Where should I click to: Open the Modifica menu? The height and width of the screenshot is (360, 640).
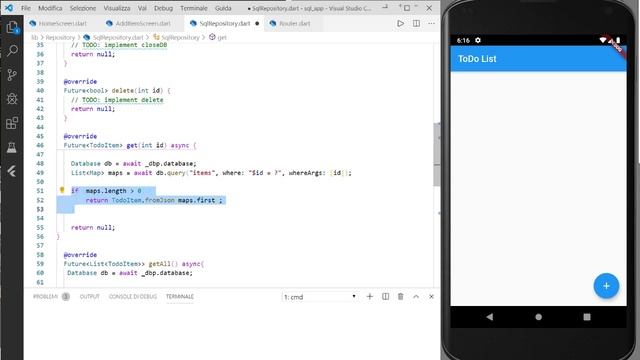50,8
